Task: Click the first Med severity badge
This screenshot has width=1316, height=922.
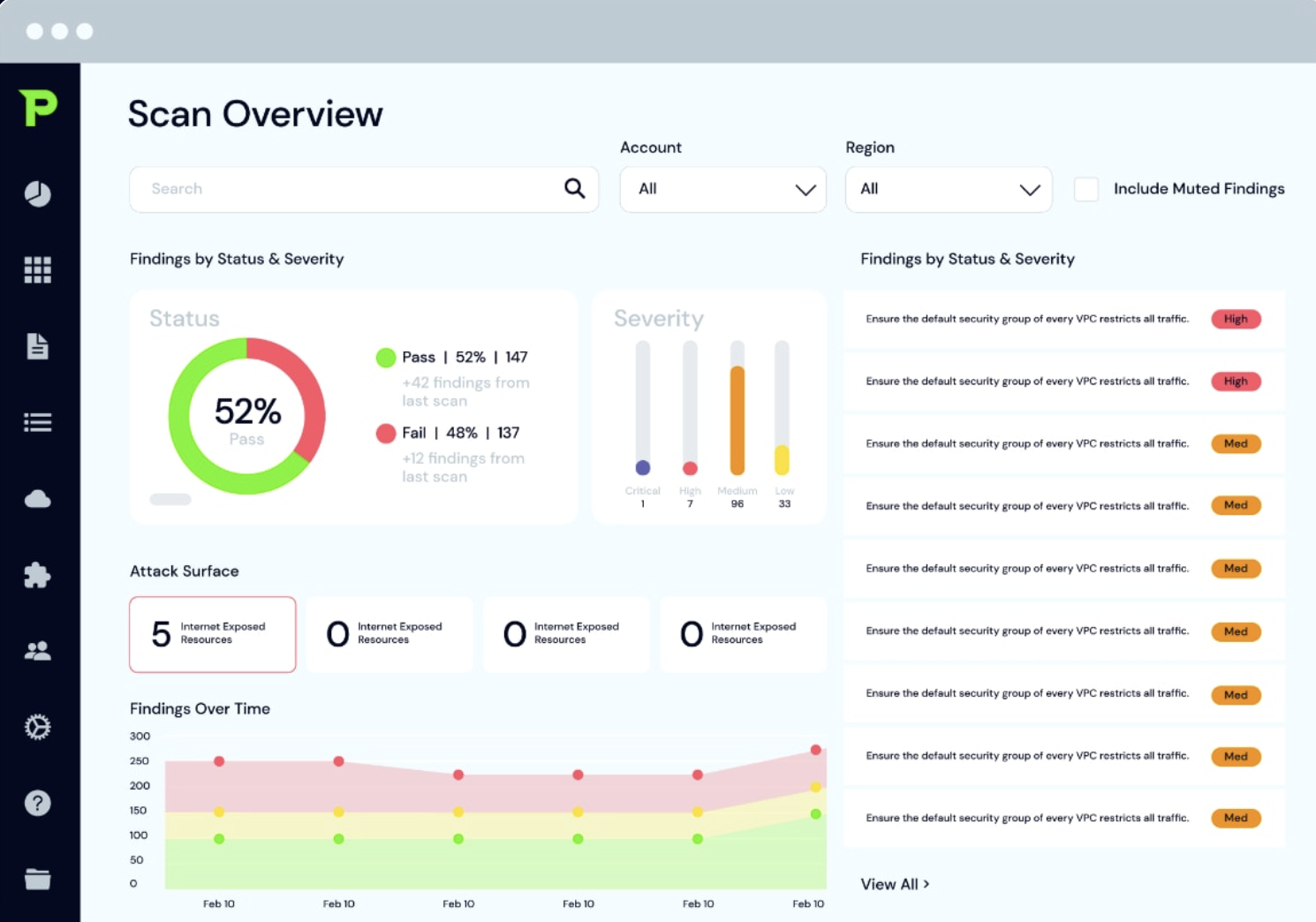Action: click(1236, 443)
